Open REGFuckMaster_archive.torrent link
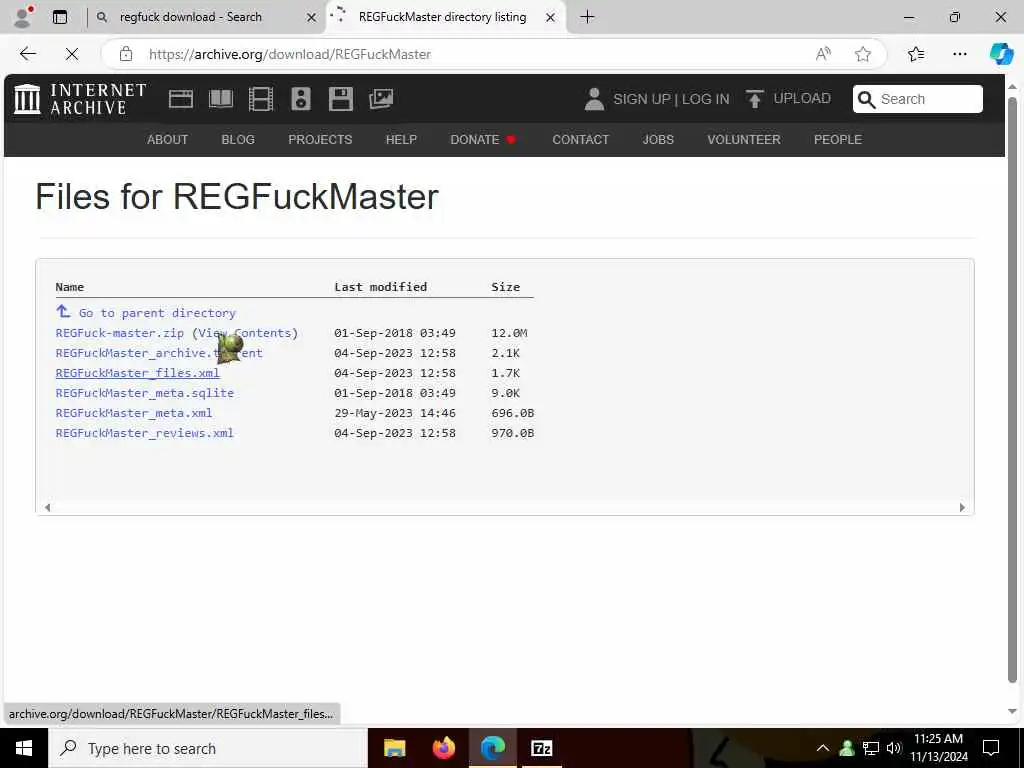Screen dimensions: 1024x768 click(x=159, y=353)
